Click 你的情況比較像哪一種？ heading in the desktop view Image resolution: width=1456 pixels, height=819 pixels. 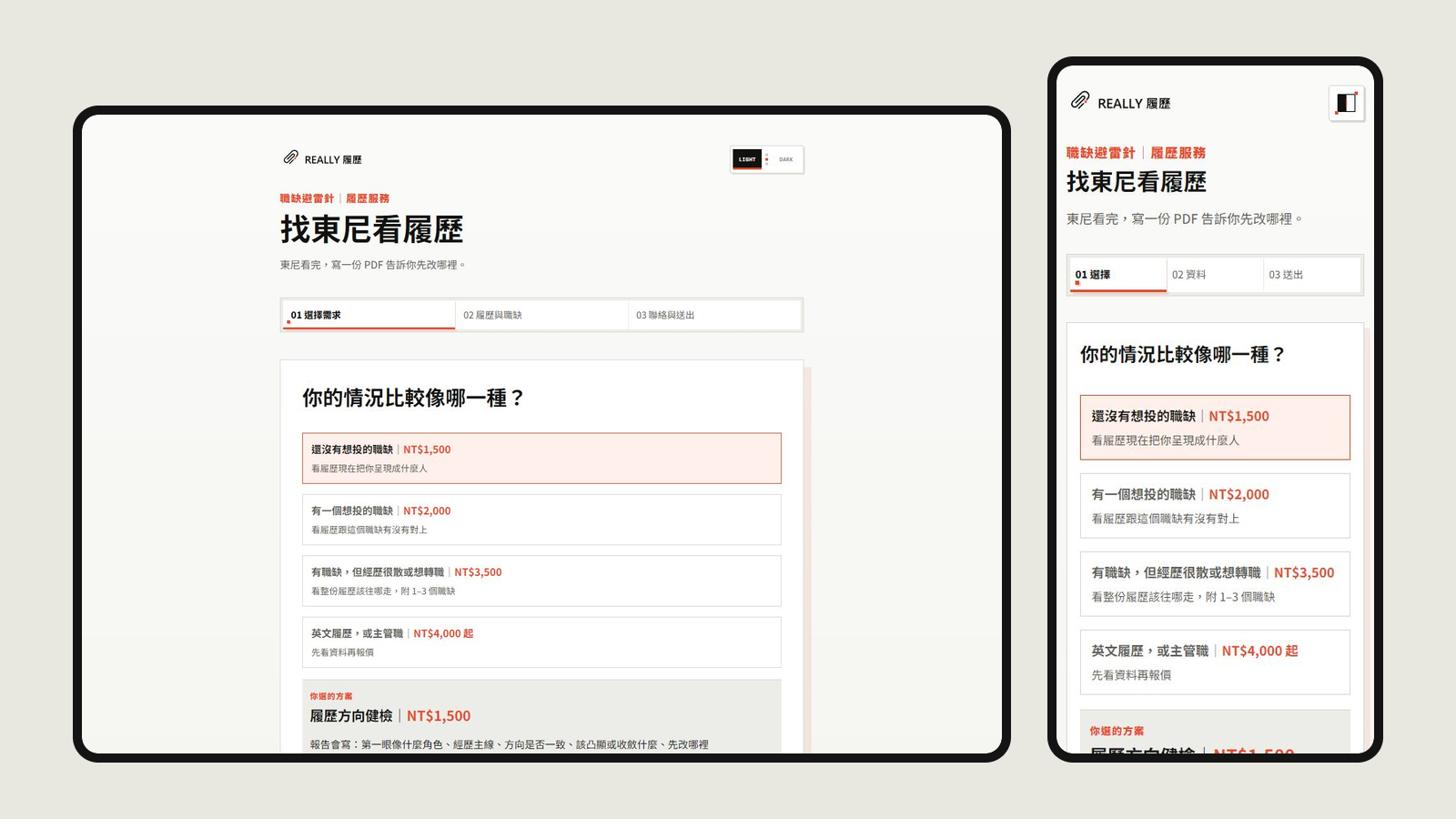413,398
